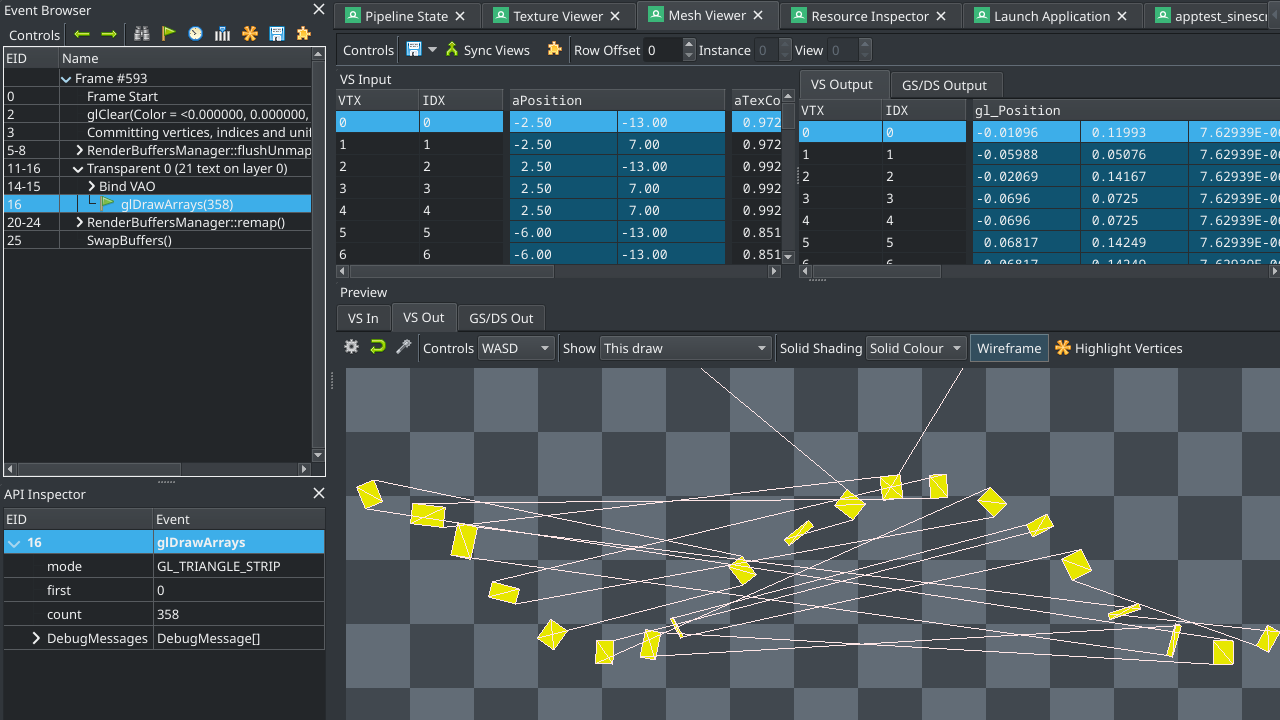Select the SwapBuffers() event
Image resolution: width=1280 pixels, height=720 pixels.
(158, 240)
